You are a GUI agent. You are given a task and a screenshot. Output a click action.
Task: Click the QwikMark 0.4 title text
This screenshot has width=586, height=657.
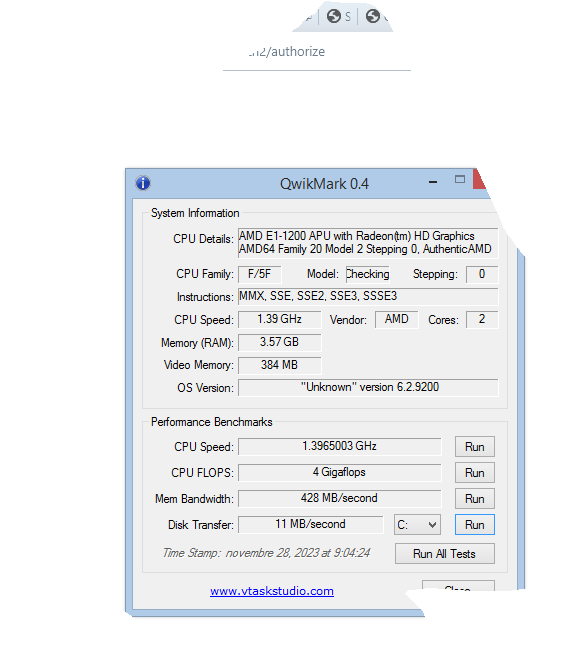click(x=324, y=184)
